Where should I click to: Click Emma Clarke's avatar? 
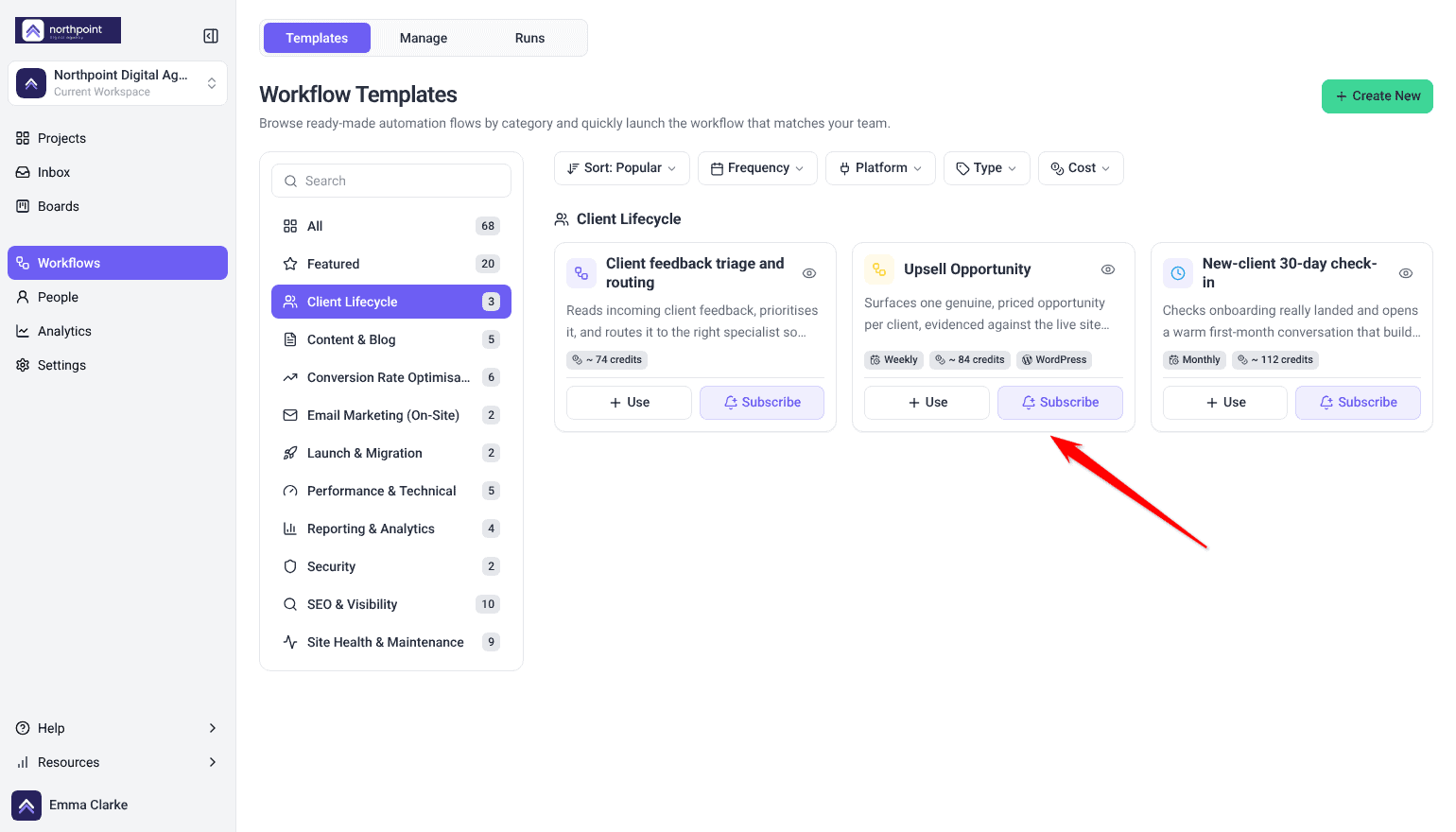(x=26, y=806)
